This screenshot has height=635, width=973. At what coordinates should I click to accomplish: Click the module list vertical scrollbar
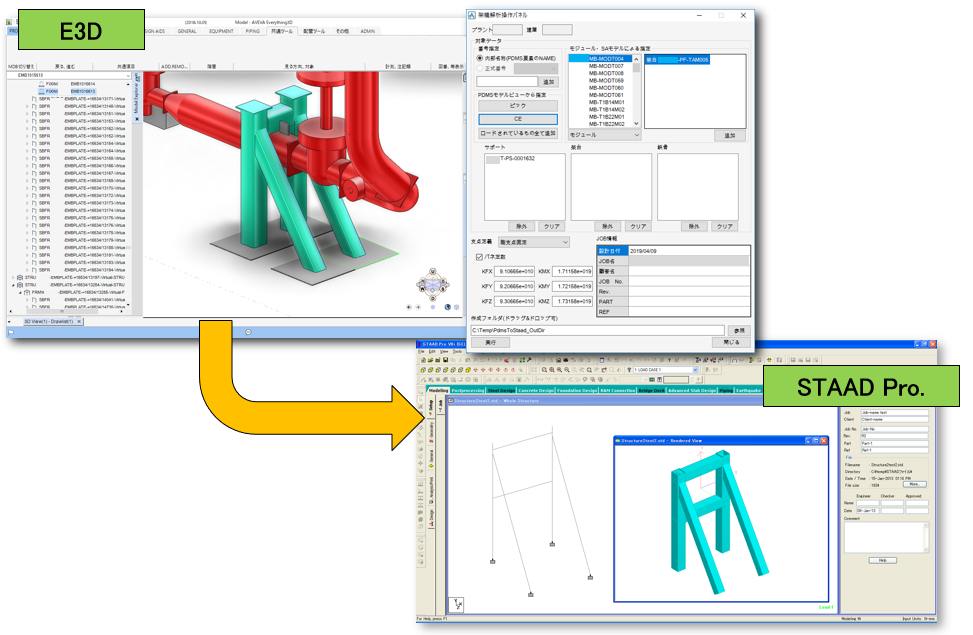click(x=636, y=90)
